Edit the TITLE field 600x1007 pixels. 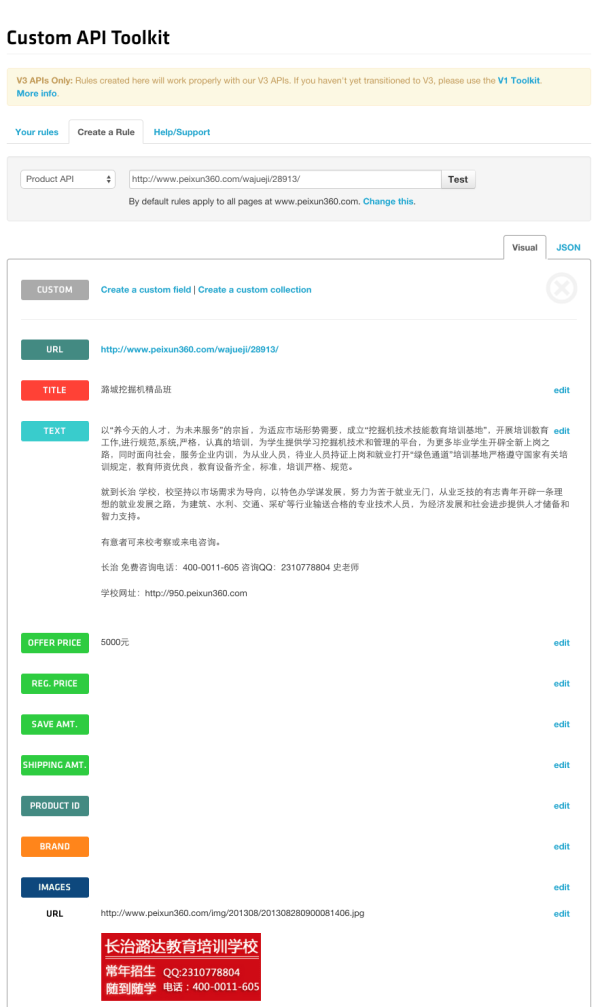pos(561,390)
